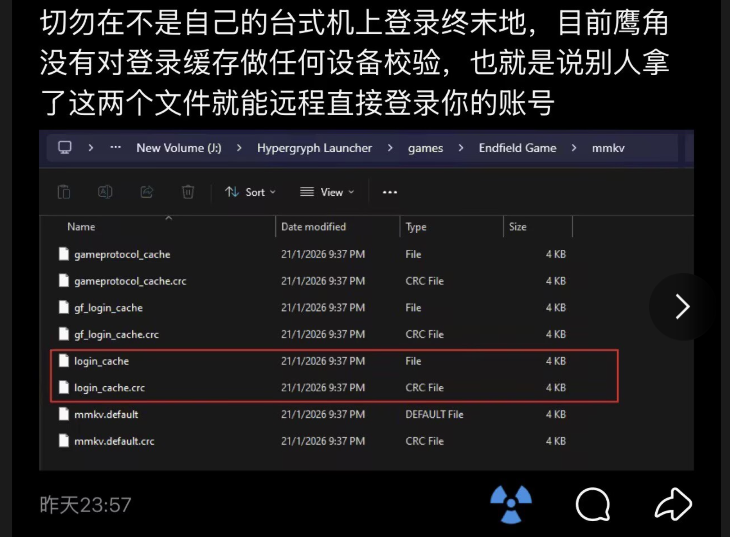
Task: Select the mmkv.default file
Action: click(106, 414)
